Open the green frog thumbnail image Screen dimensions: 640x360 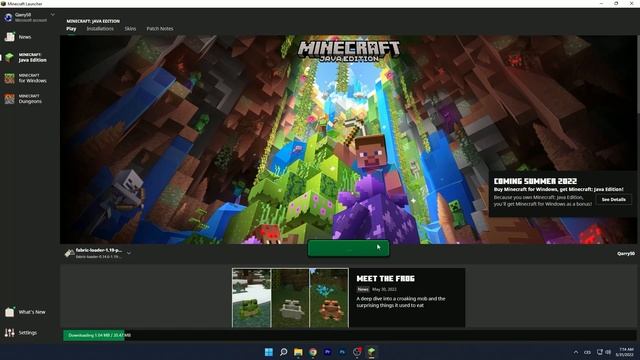click(251, 298)
